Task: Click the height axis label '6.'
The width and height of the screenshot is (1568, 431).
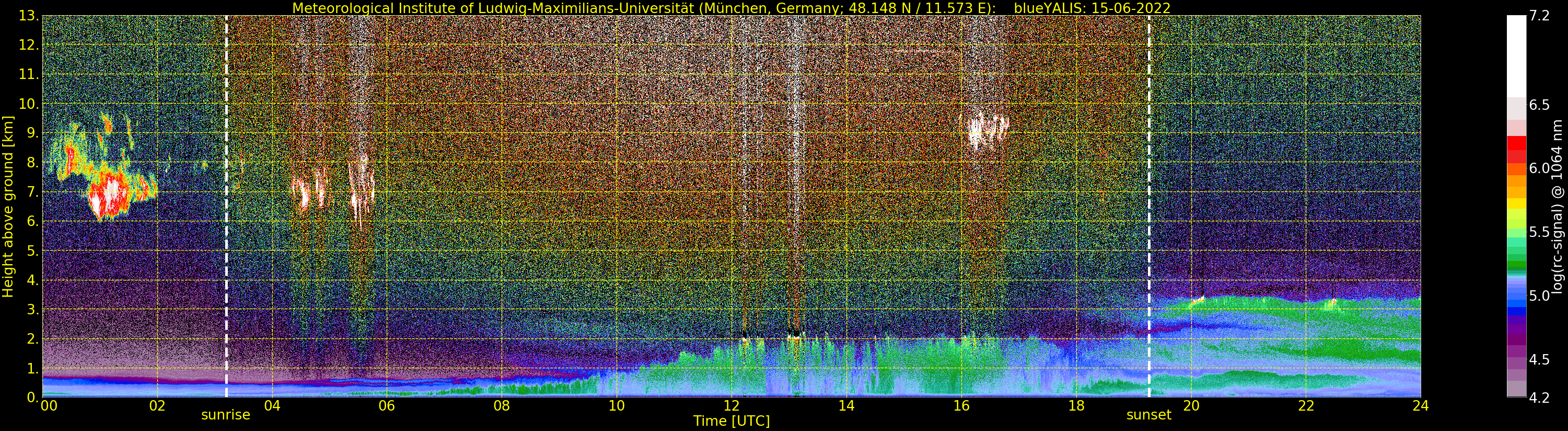Action: [33, 221]
